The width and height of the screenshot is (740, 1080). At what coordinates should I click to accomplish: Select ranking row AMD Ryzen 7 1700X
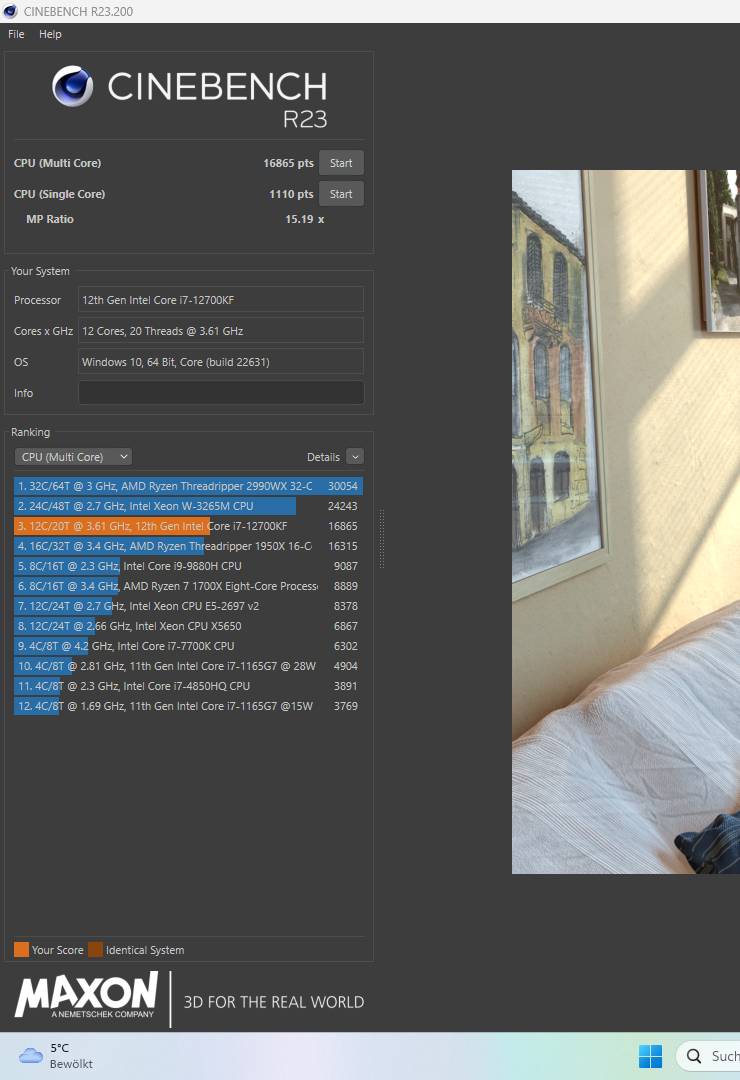pyautogui.click(x=188, y=586)
